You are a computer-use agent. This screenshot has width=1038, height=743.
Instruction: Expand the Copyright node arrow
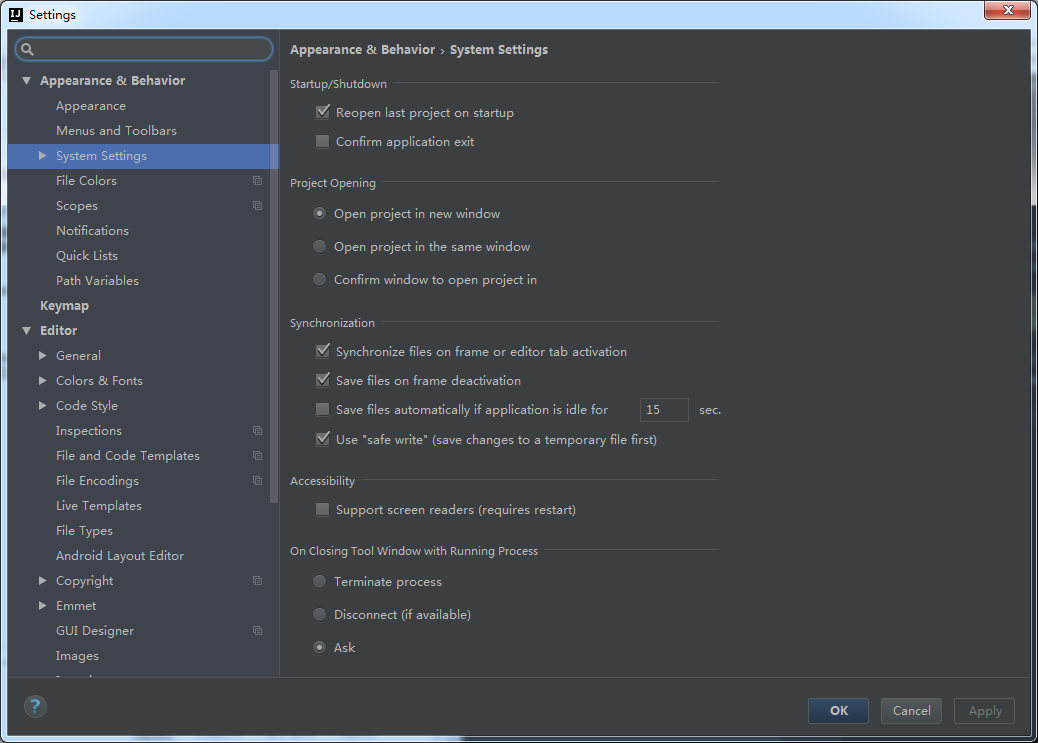pos(42,581)
